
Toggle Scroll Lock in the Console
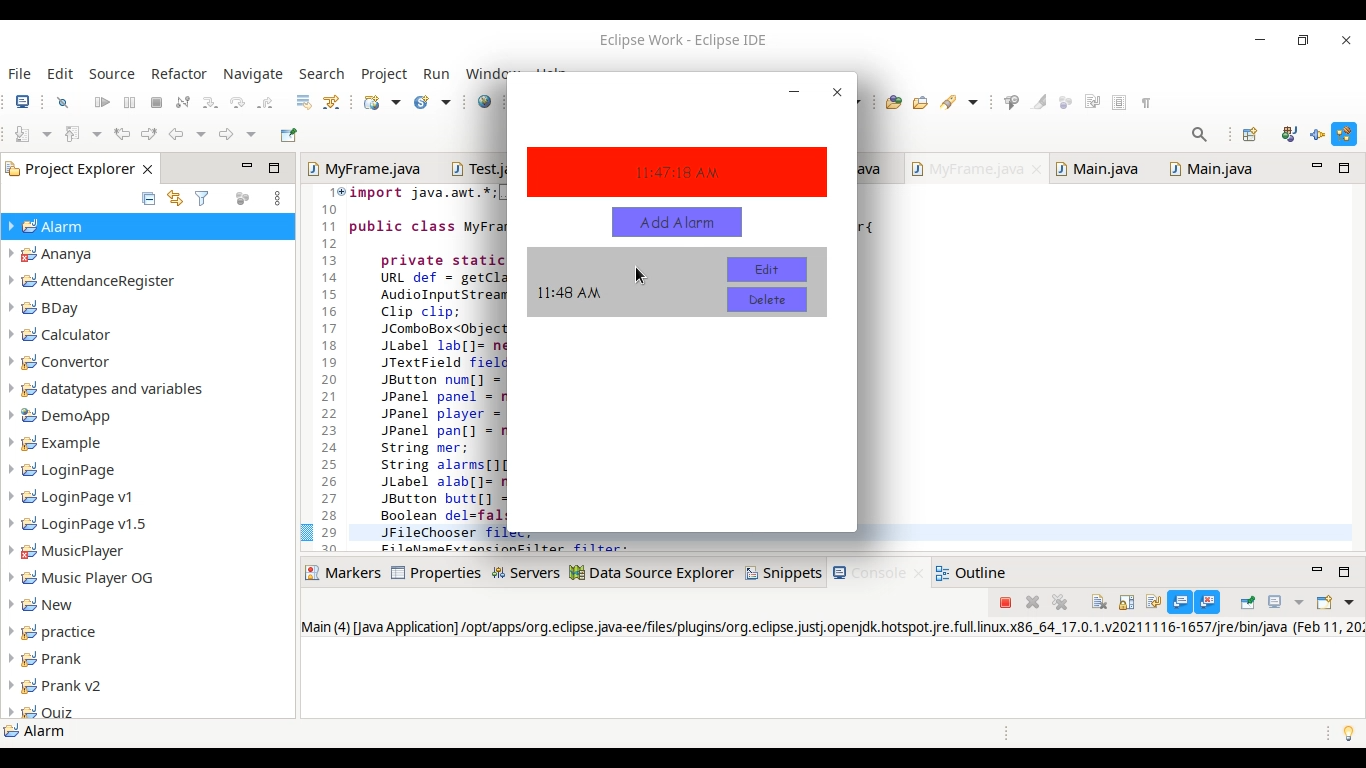[x=1125, y=602]
